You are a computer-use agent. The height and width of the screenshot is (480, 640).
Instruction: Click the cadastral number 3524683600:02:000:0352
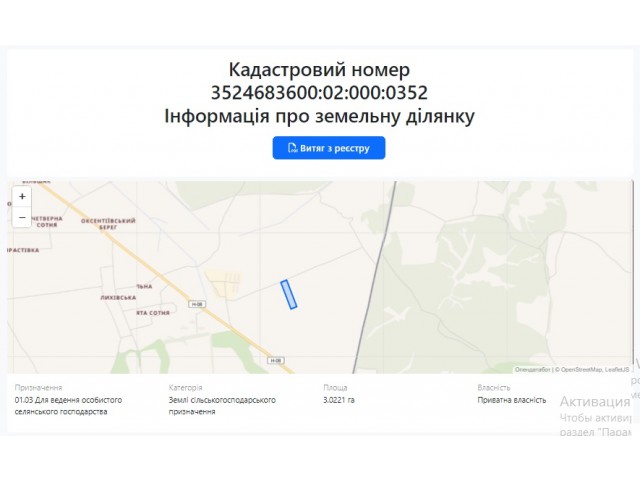(319, 93)
